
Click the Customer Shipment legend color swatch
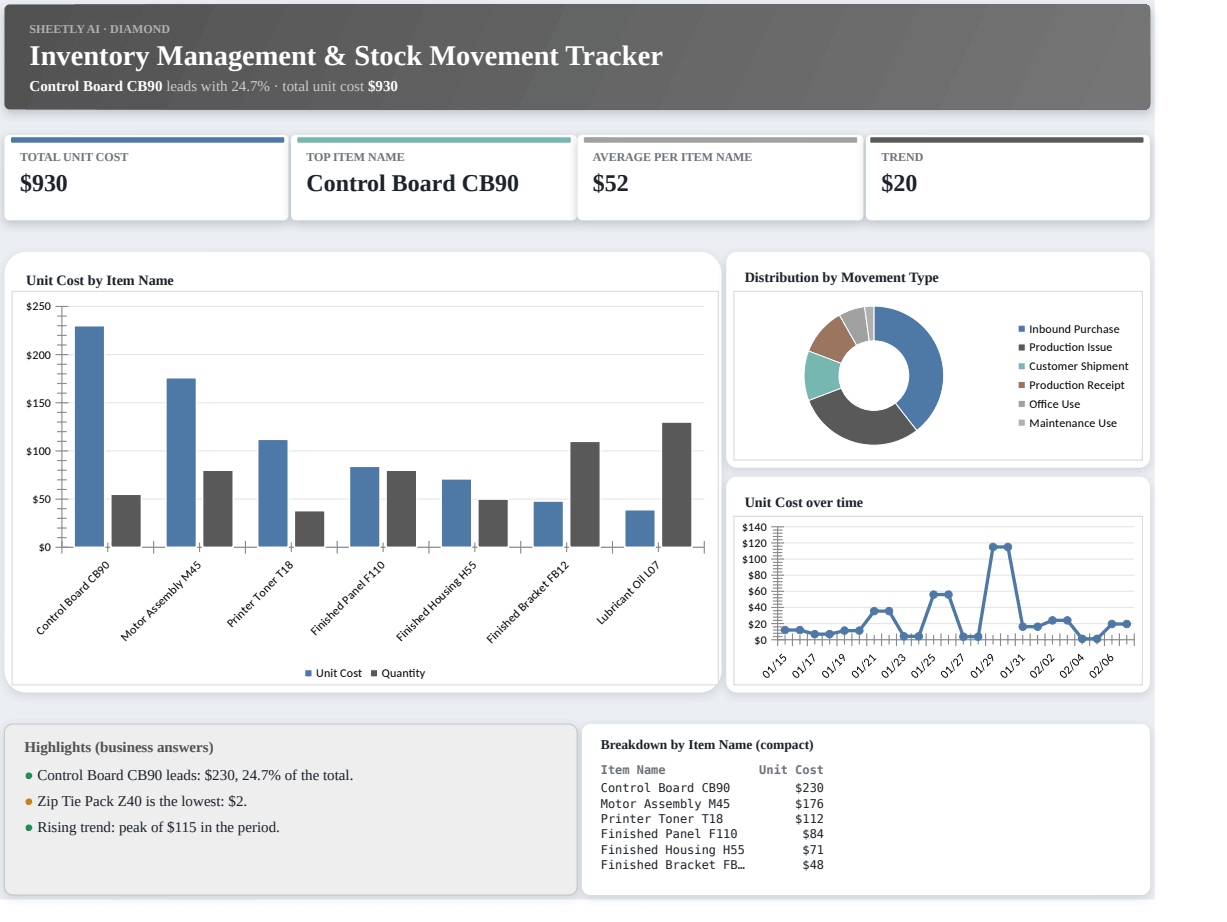tap(1022, 367)
